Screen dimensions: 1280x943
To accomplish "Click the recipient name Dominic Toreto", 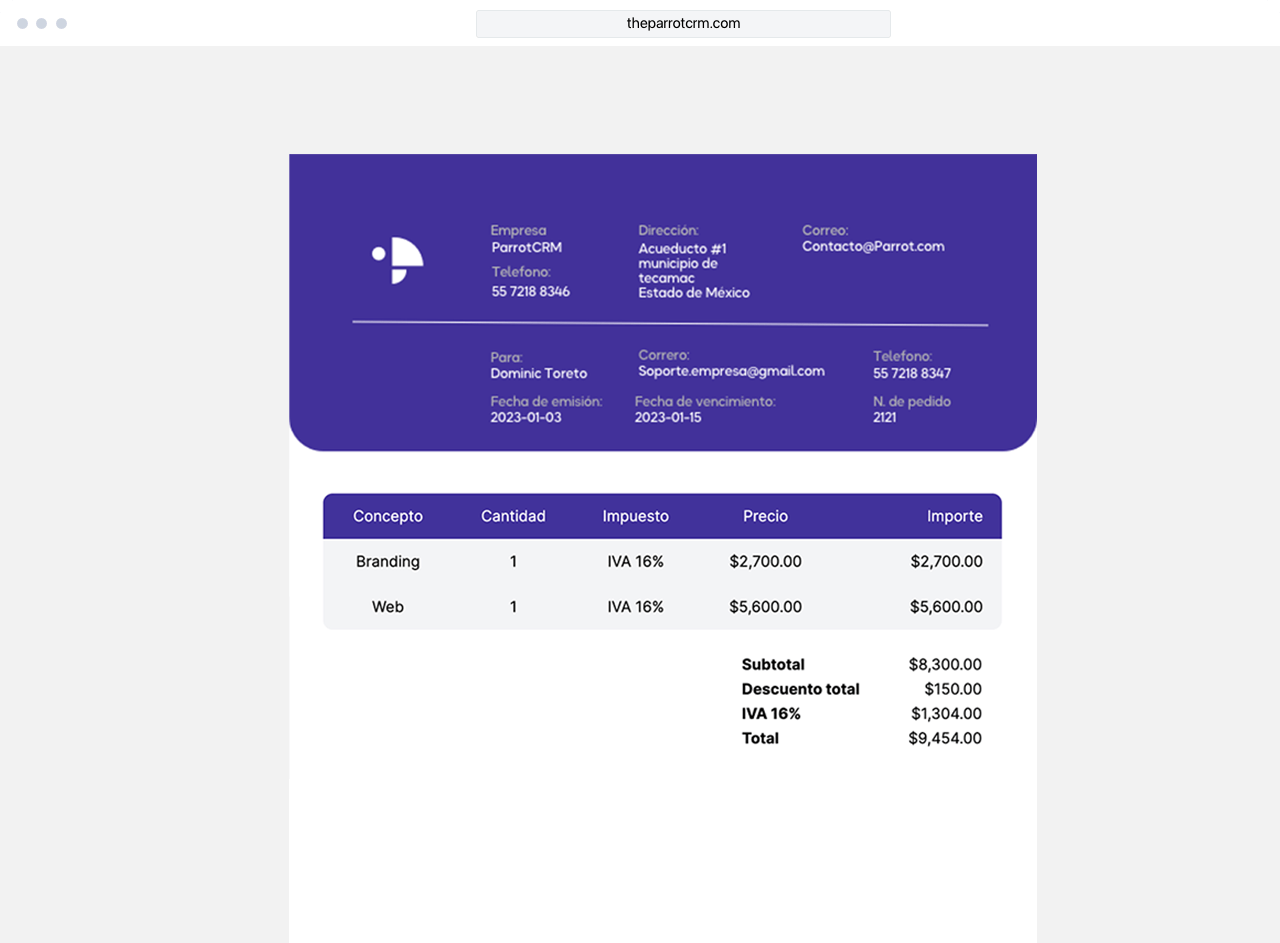I will [x=539, y=374].
